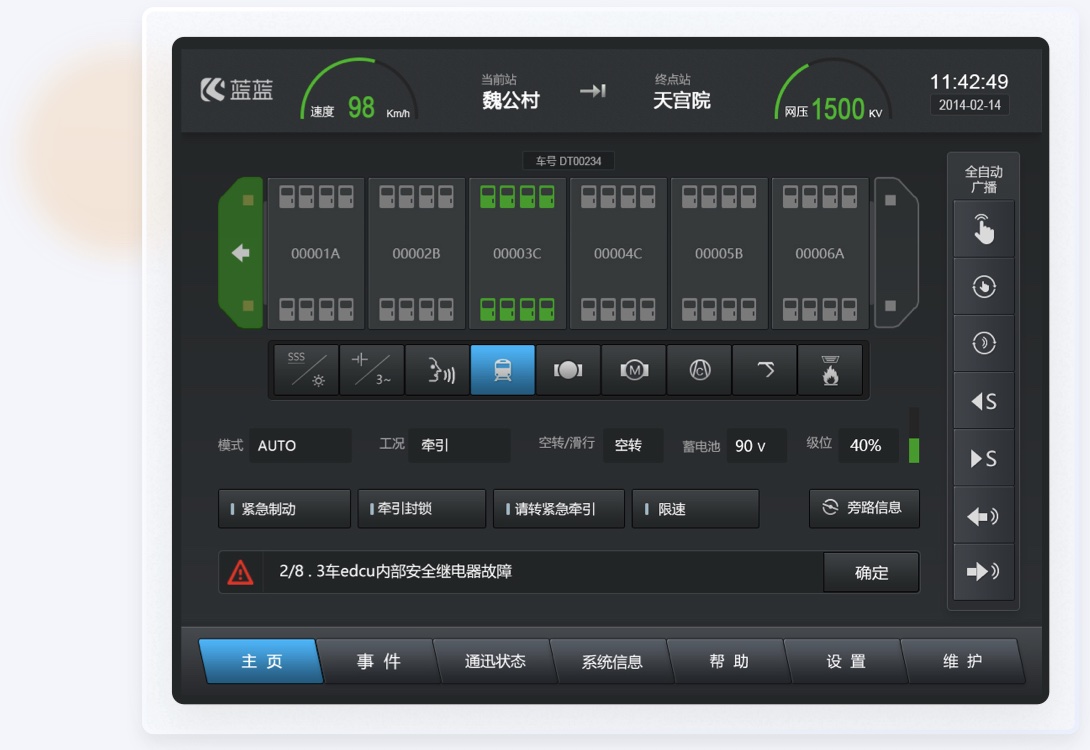Switch to the 事件 tab
1090x750 pixels.
tap(380, 661)
